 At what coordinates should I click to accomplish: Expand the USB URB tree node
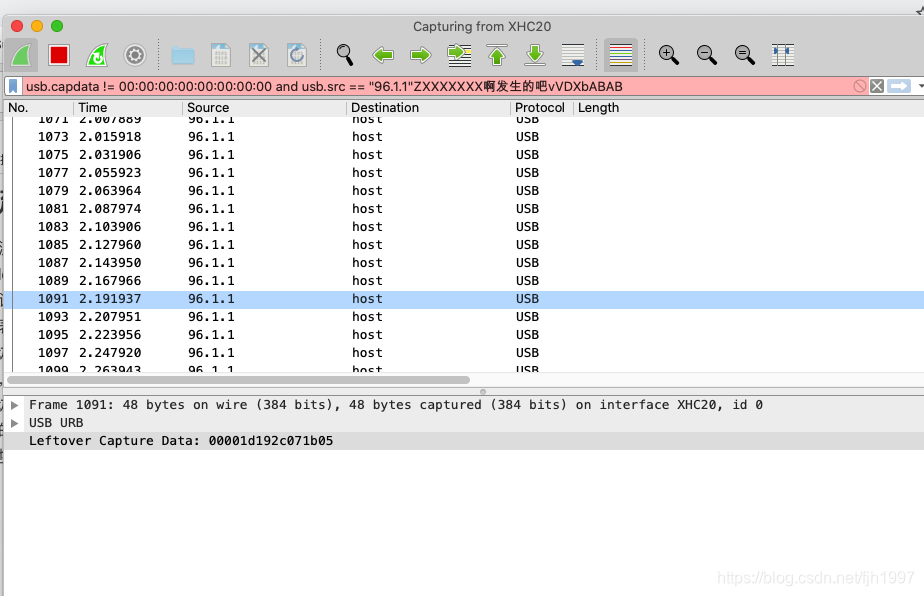(x=15, y=423)
